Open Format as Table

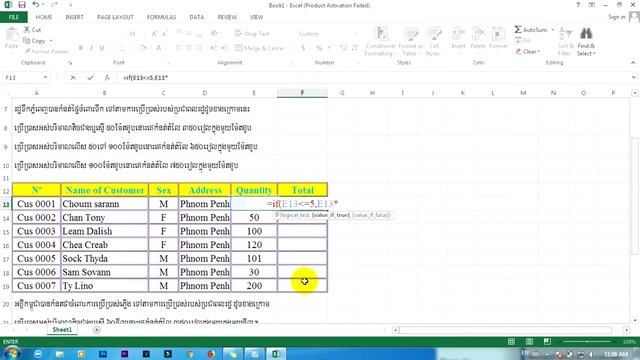coord(410,42)
